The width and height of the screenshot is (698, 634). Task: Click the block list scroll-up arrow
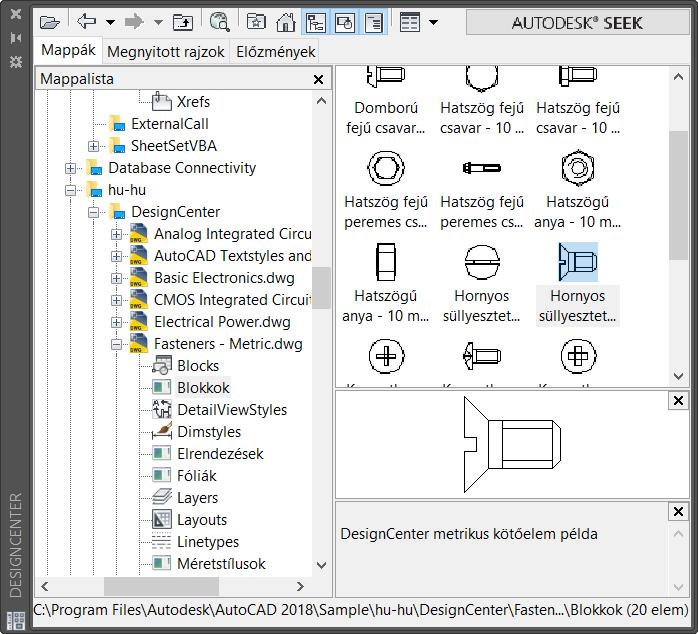pos(678,77)
